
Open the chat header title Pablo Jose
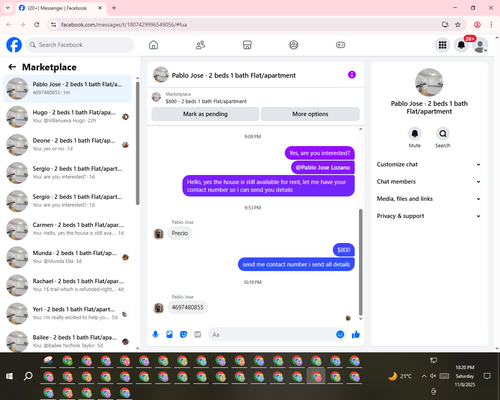[x=234, y=75]
